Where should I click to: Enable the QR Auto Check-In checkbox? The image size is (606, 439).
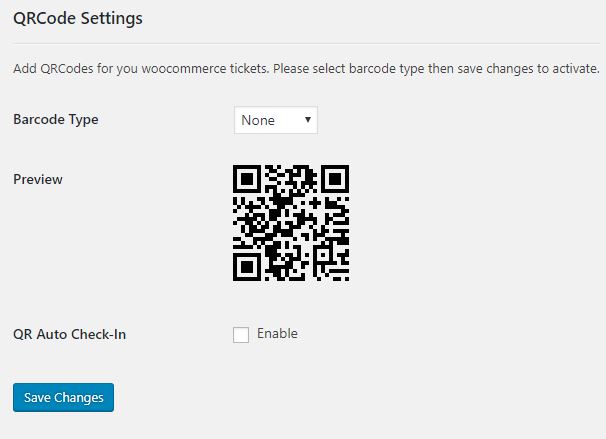point(241,335)
